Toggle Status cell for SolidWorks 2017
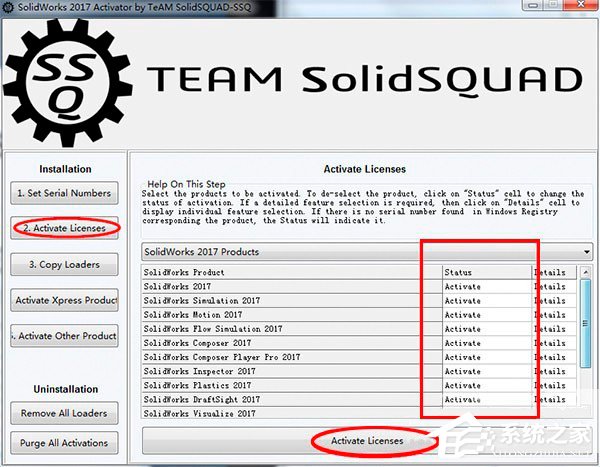This screenshot has width=600, height=467. coord(487,286)
